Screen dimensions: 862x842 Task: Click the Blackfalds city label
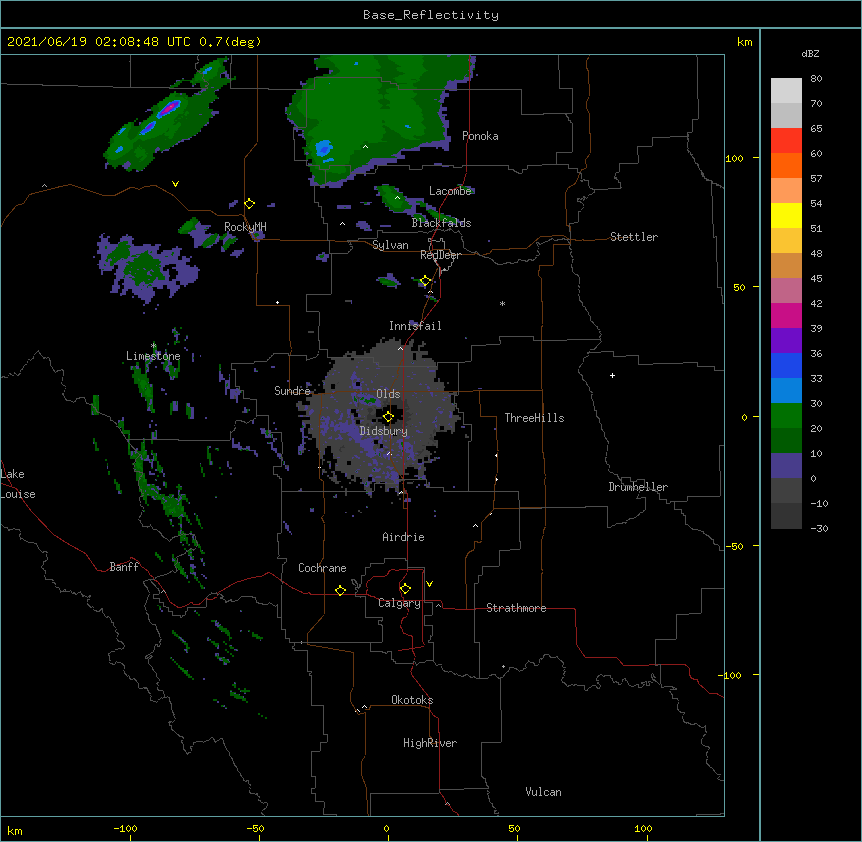pyautogui.click(x=441, y=223)
